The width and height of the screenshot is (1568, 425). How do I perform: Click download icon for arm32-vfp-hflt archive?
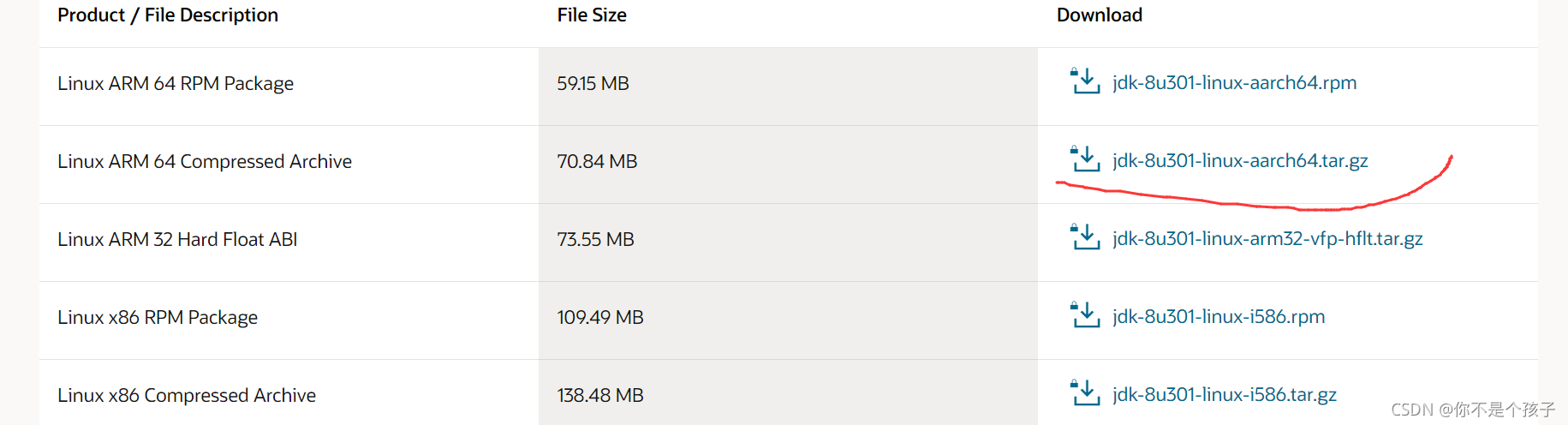[x=1085, y=237]
